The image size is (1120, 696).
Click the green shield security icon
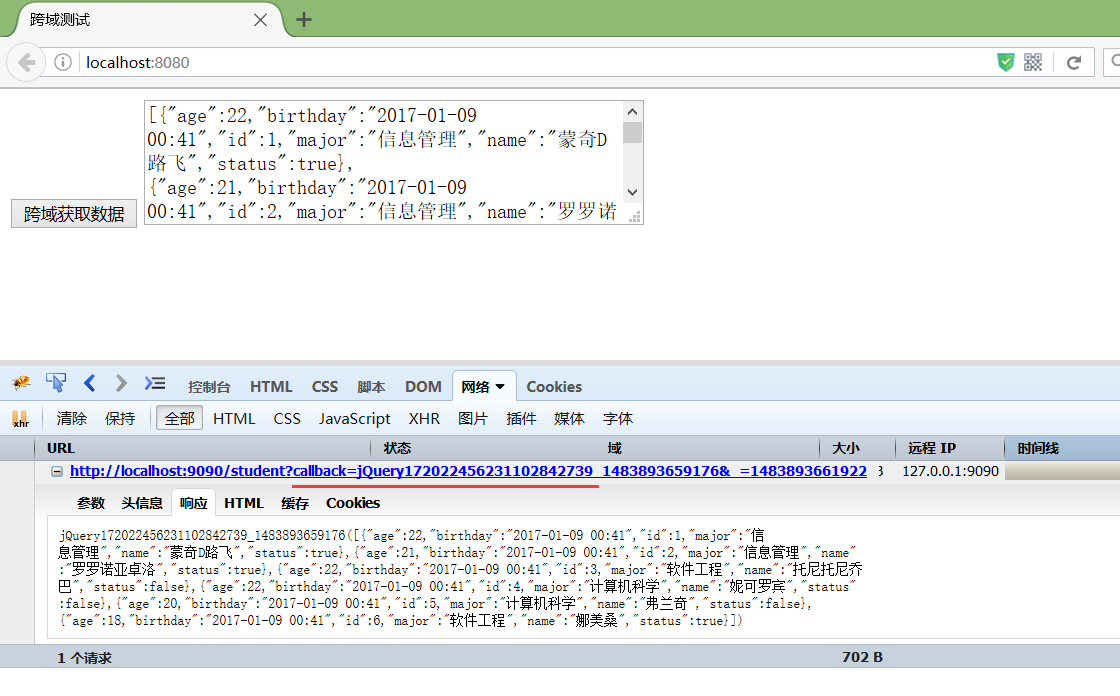1006,63
